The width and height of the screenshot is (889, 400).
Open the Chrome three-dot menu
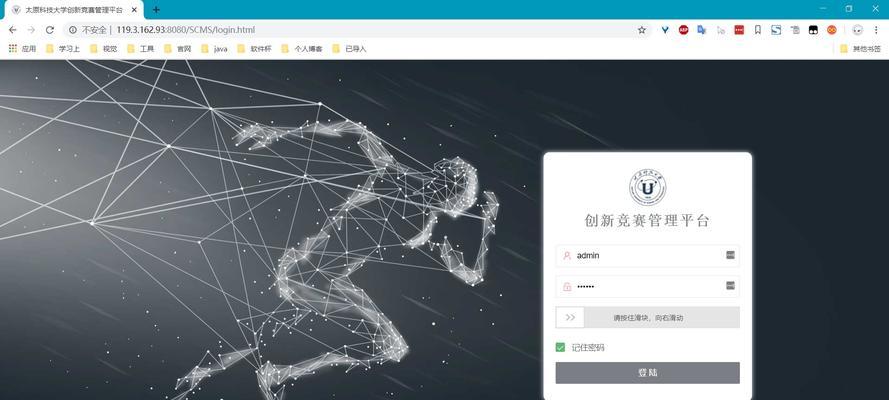[877, 30]
